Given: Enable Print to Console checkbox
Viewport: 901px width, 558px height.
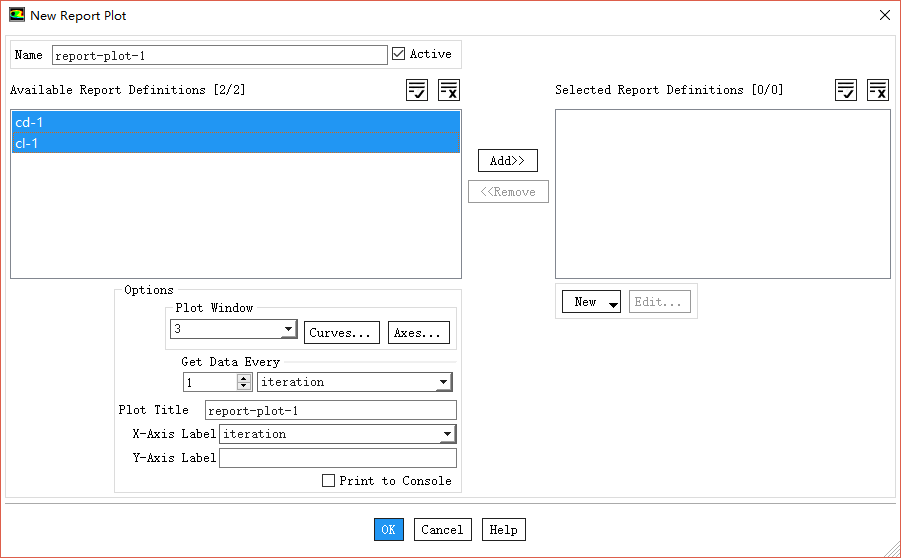Looking at the screenshot, I should click(328, 481).
